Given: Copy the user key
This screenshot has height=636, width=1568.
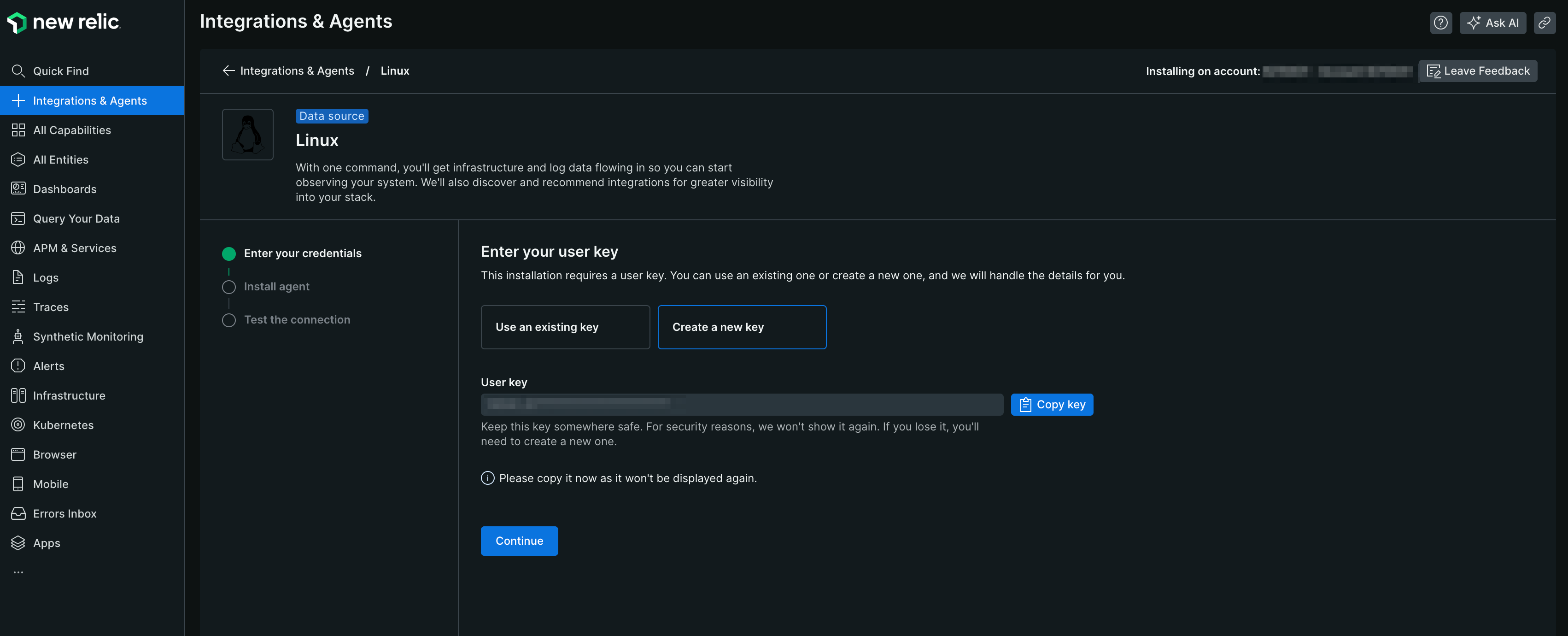Looking at the screenshot, I should pyautogui.click(x=1052, y=404).
